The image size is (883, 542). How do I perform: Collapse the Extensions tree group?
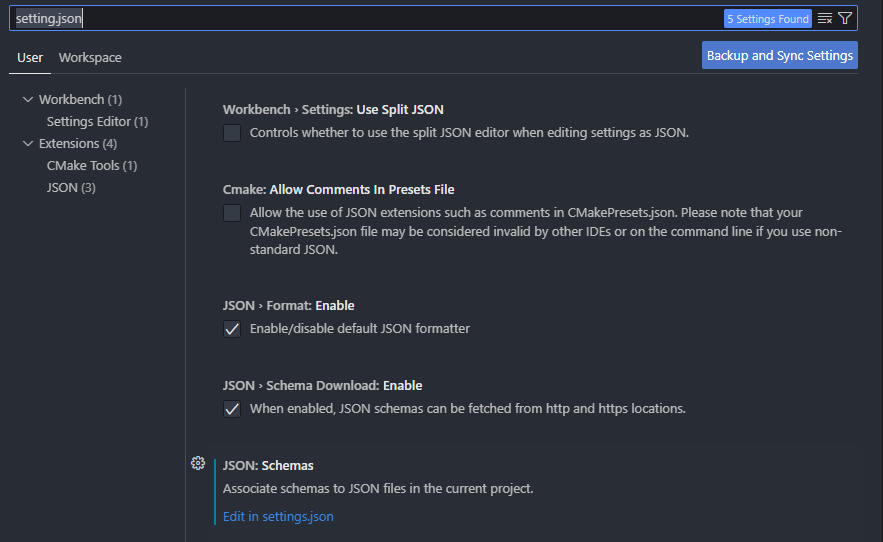point(28,144)
